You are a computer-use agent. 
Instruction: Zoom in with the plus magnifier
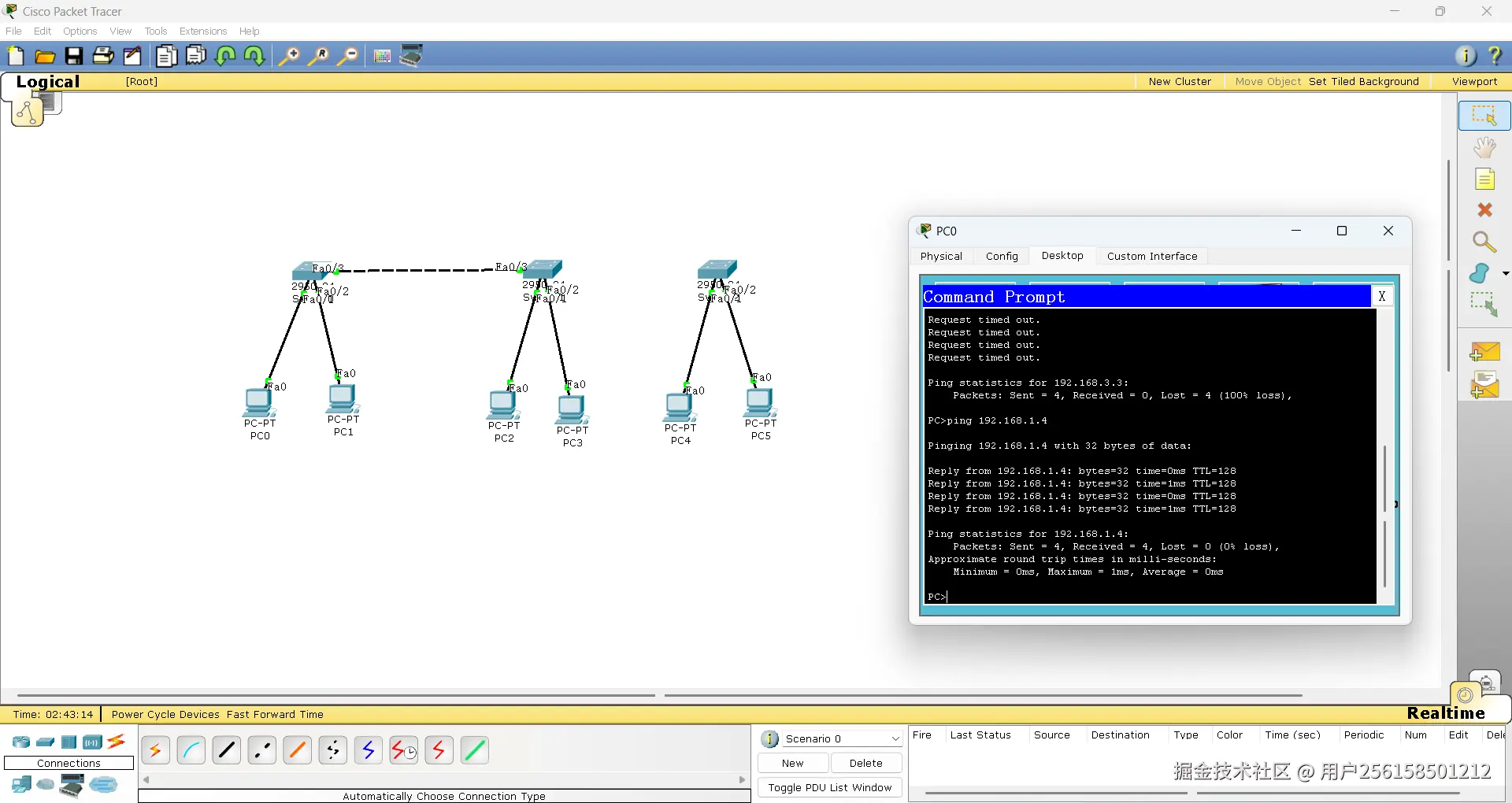pos(289,56)
